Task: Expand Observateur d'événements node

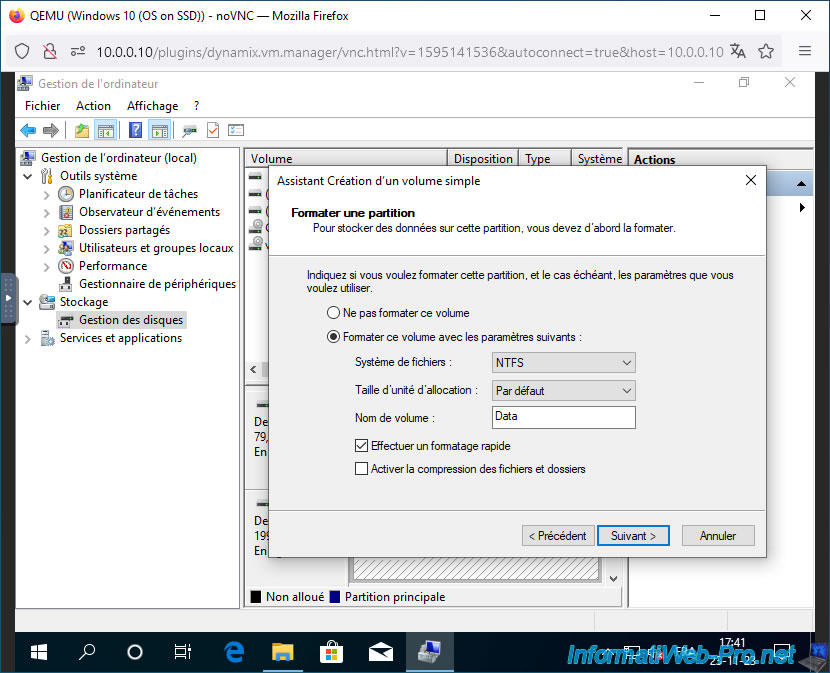Action: click(x=47, y=213)
